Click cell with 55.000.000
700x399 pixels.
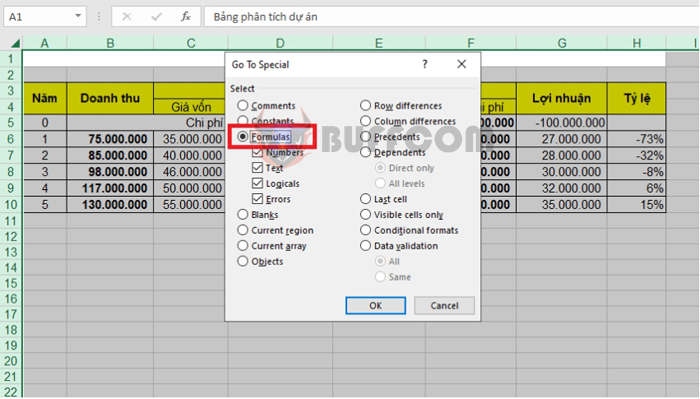[190, 205]
